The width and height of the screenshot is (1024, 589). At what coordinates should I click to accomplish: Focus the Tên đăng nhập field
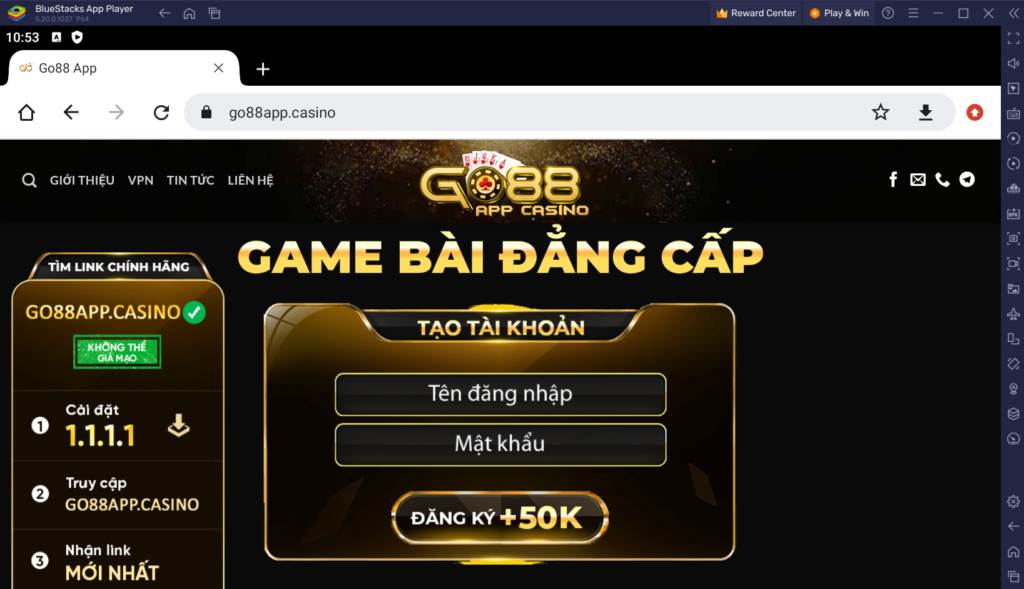(500, 394)
